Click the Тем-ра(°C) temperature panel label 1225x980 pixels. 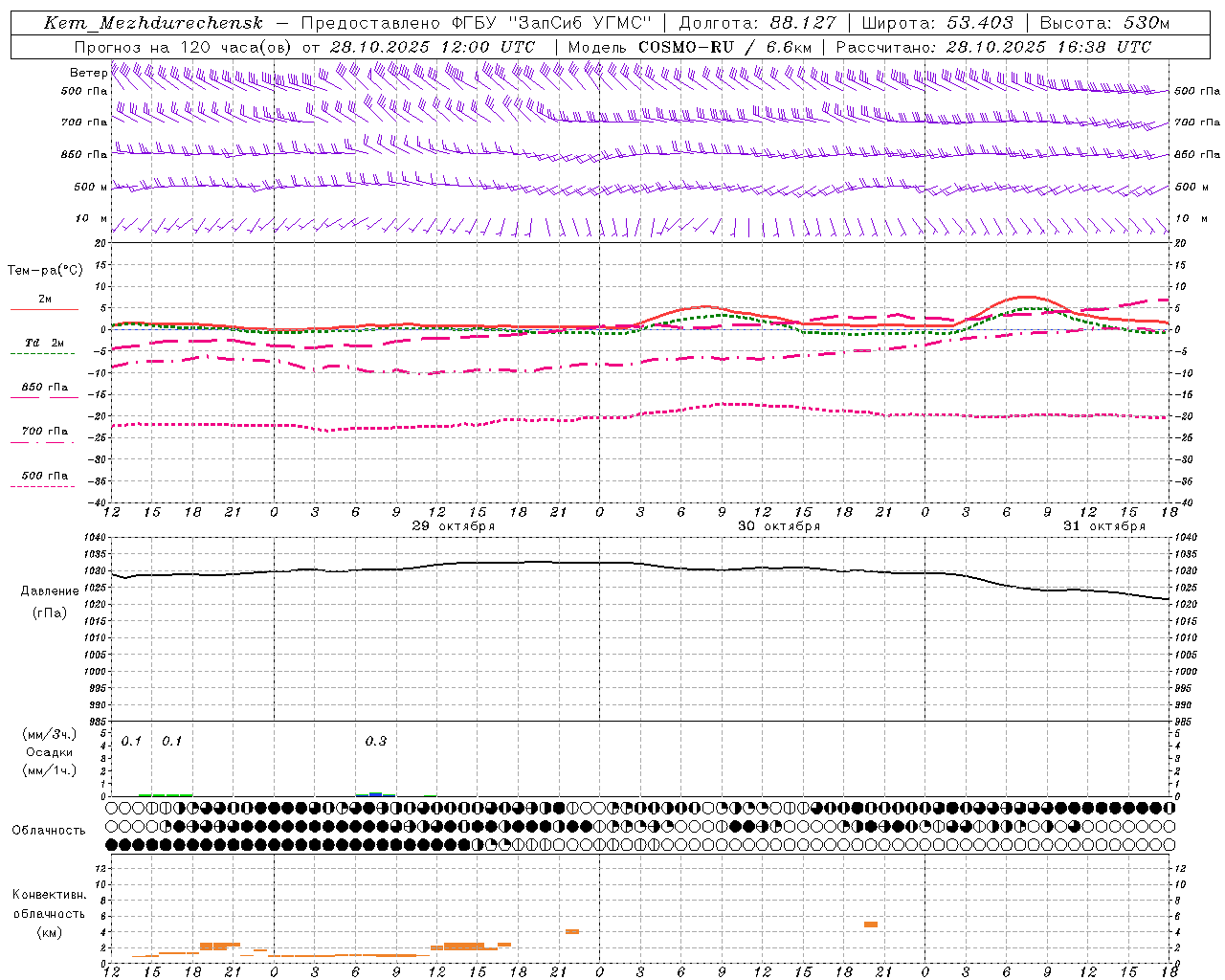45,271
